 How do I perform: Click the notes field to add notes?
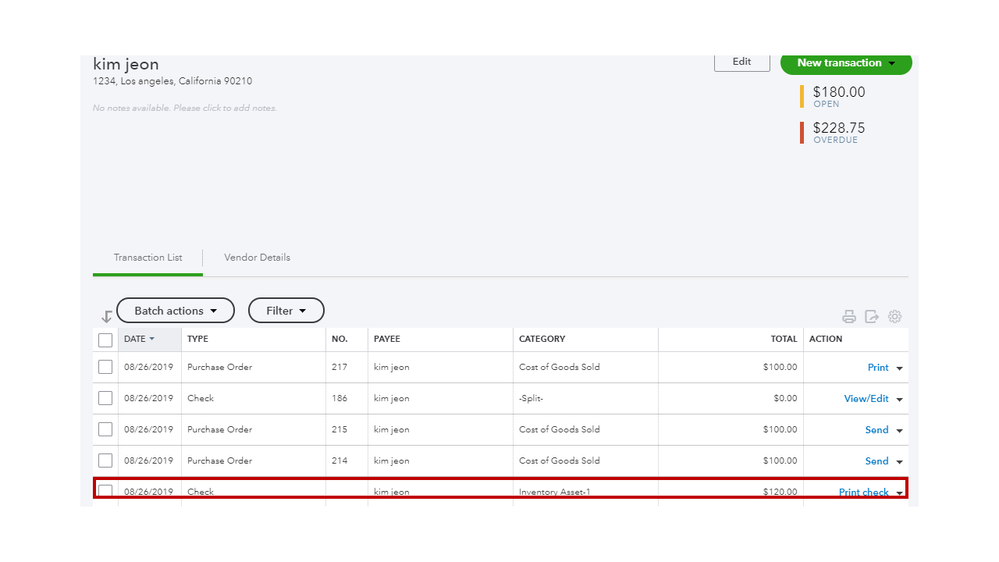point(185,108)
